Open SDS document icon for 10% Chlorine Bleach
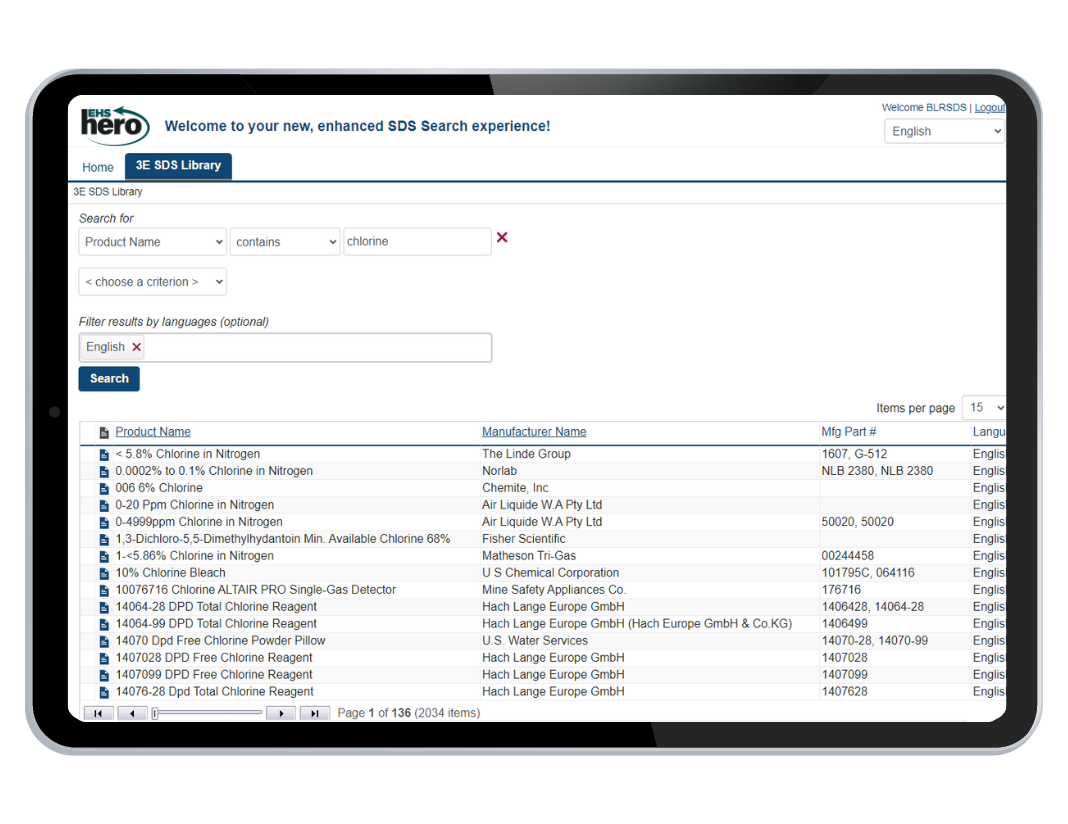Image resolution: width=1068 pixels, height=824 pixels. (x=104, y=574)
